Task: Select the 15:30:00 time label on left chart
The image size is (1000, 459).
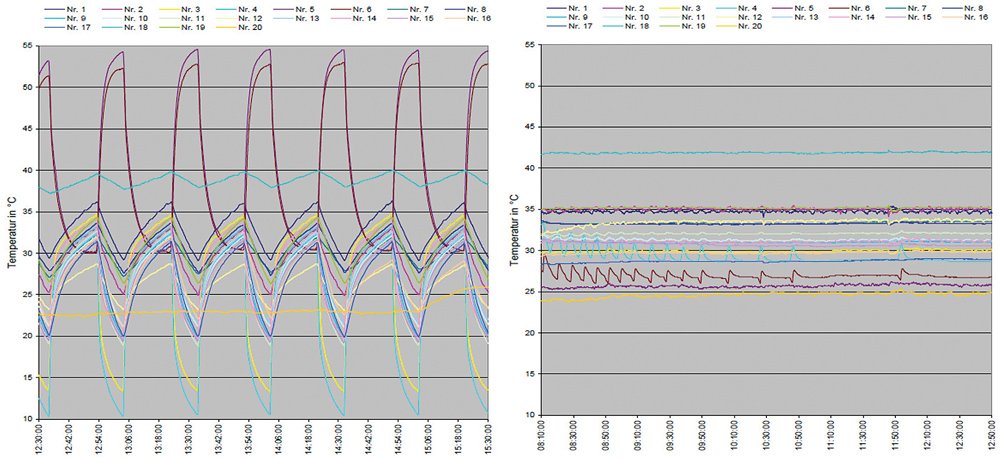Action: point(486,438)
